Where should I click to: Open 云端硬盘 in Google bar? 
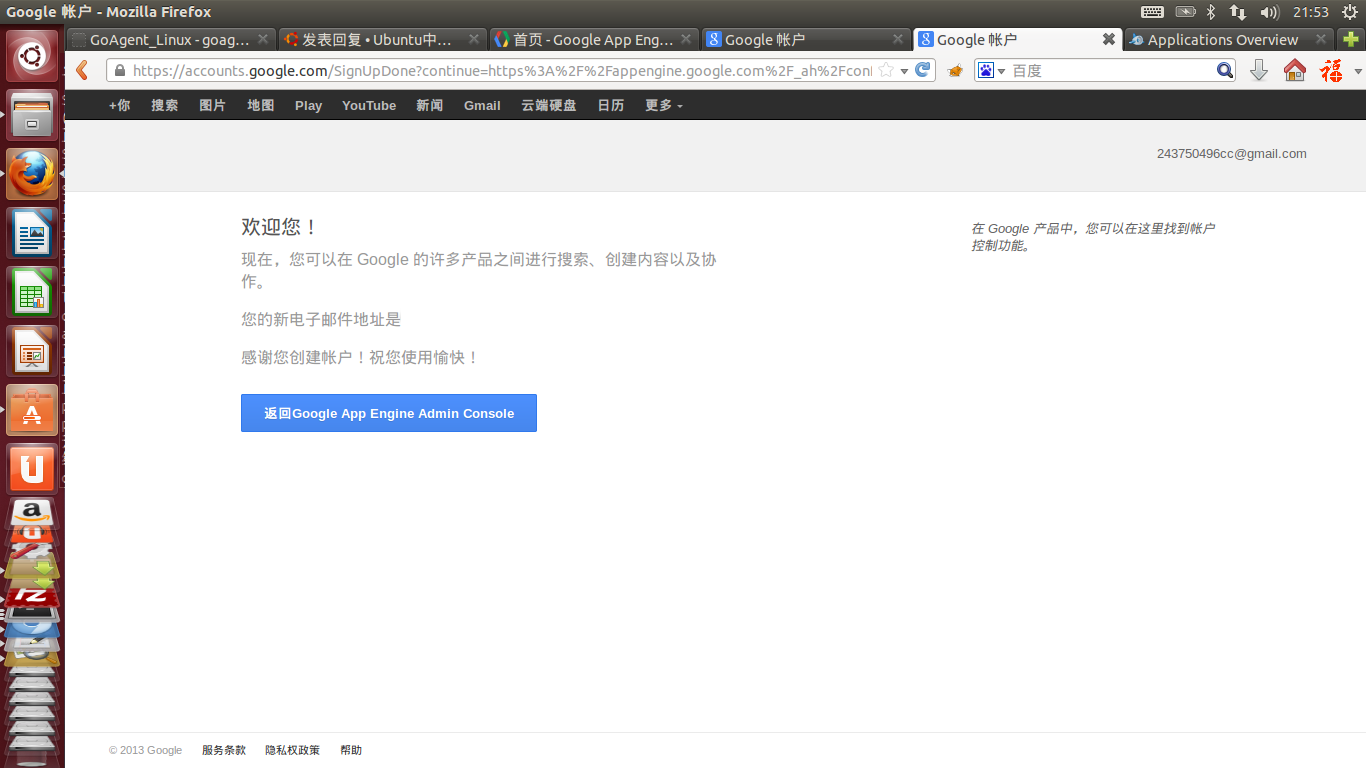[549, 105]
